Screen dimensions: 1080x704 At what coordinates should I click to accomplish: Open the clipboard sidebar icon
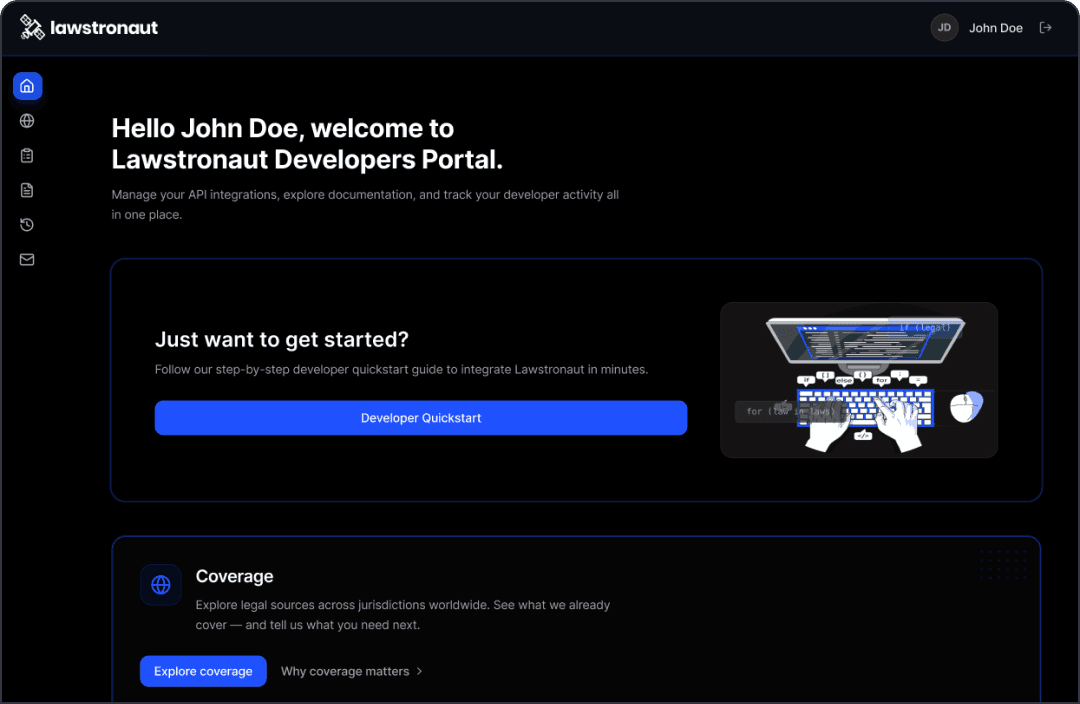click(x=27, y=156)
